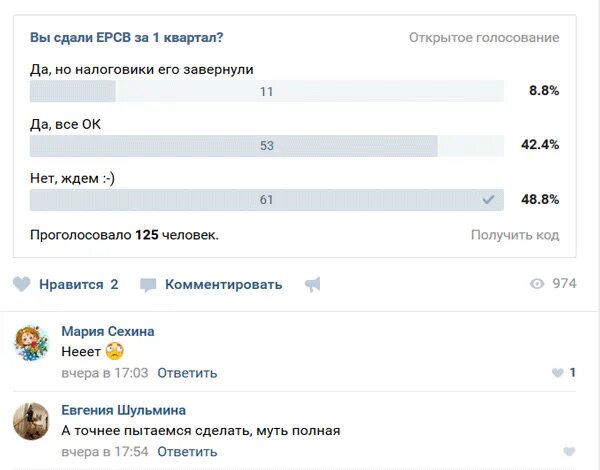Screen dimensions: 600x470
Task: Click 'Нравится' like button text
Action: 71,284
